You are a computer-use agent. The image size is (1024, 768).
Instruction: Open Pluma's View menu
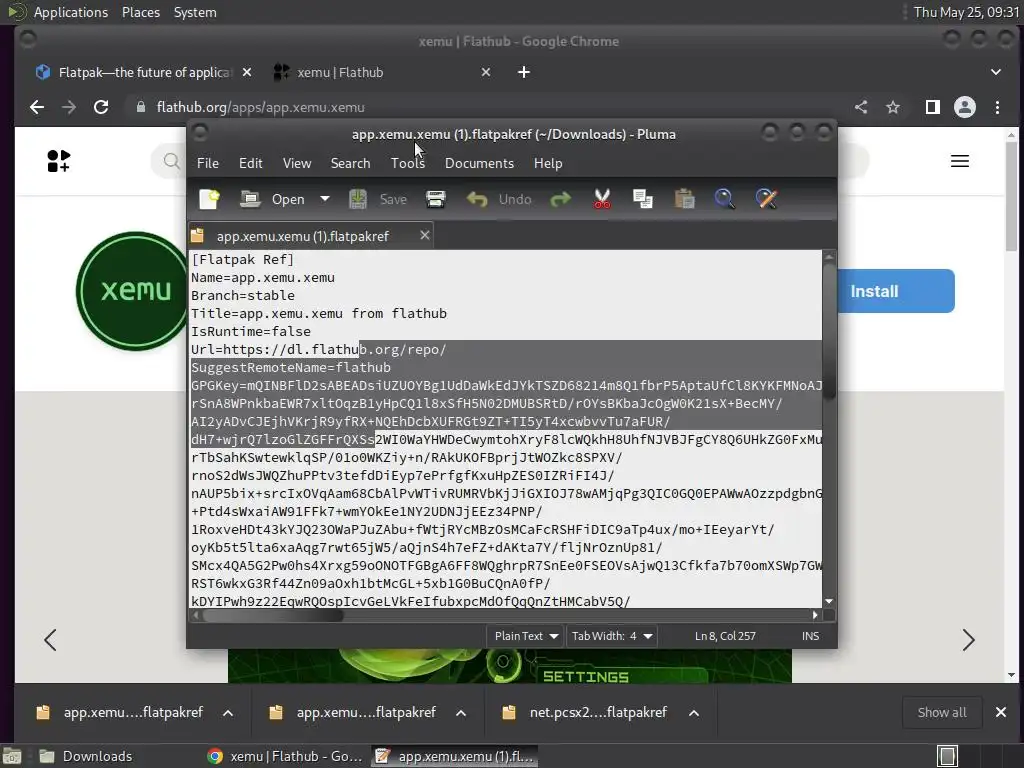(296, 163)
